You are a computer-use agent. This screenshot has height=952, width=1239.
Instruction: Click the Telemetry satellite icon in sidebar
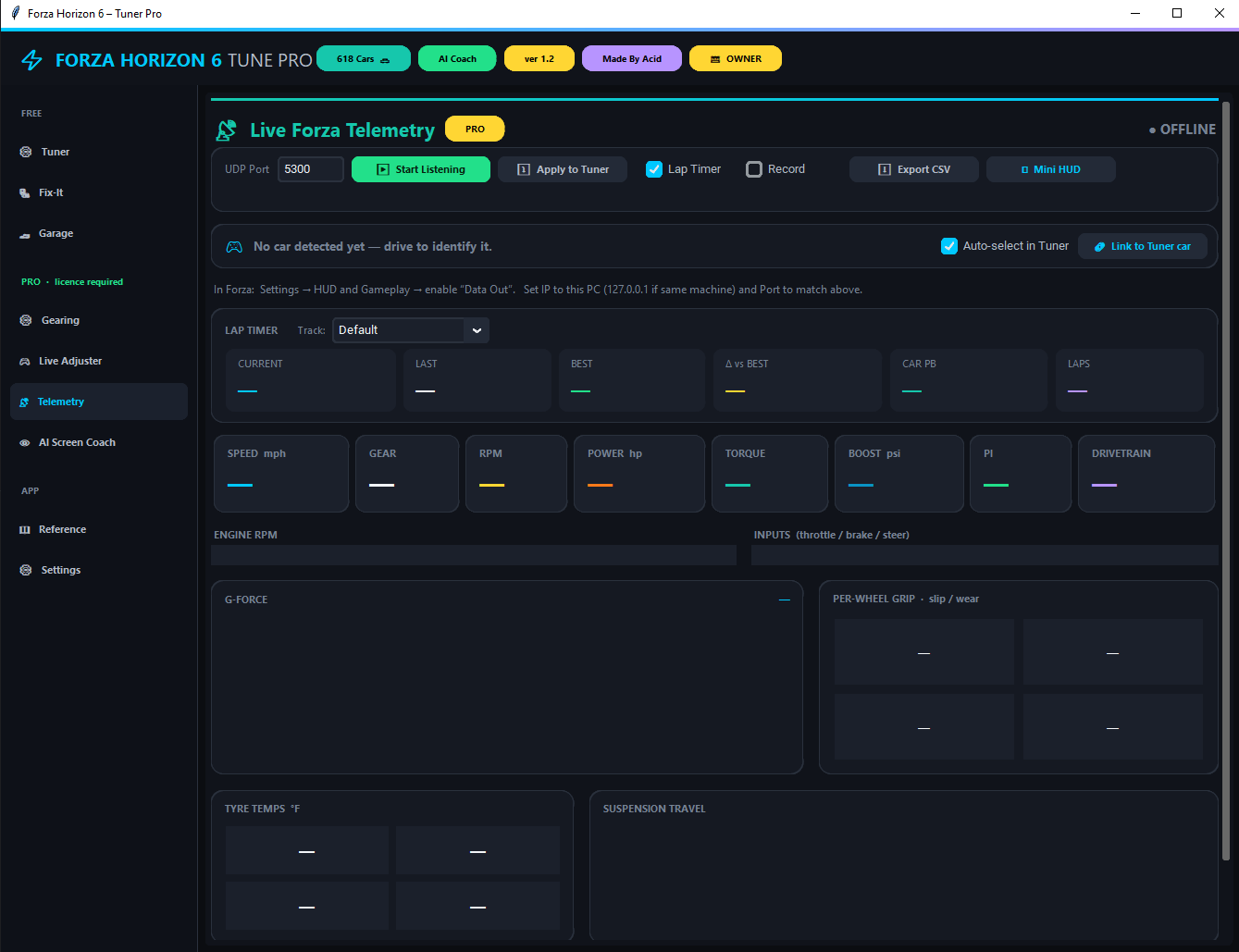[x=25, y=402]
